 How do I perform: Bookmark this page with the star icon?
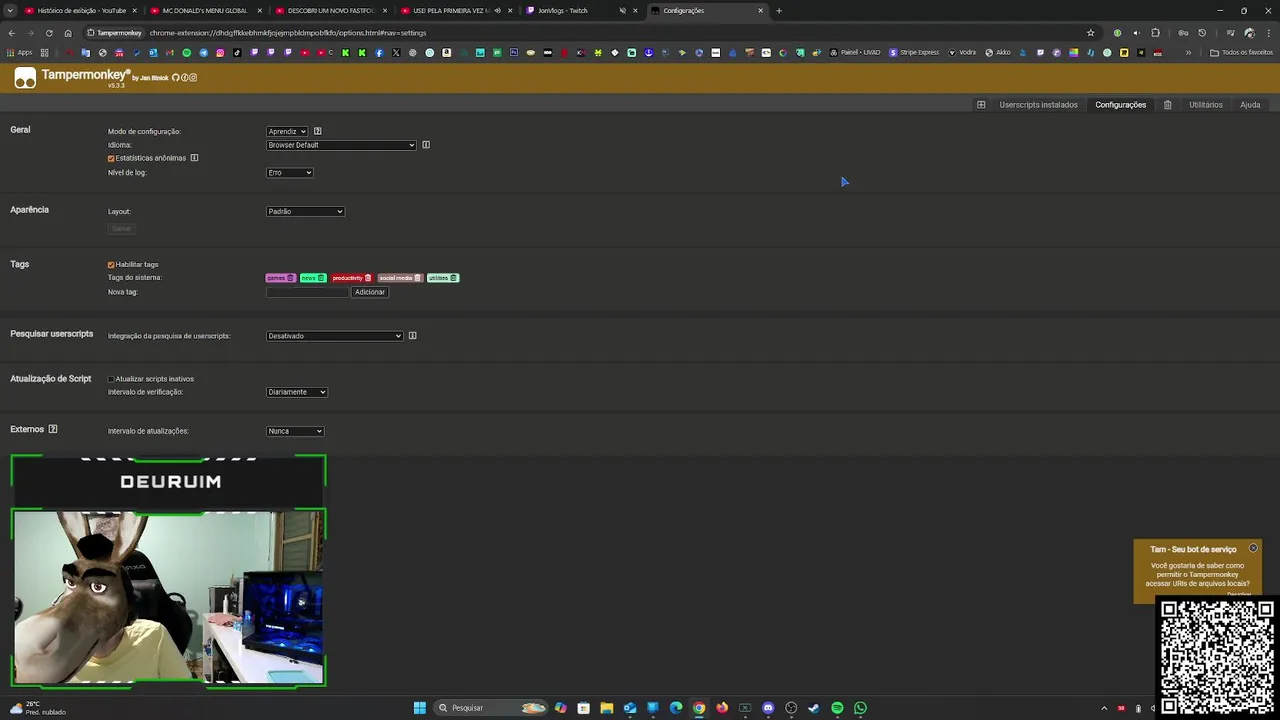1091,33
